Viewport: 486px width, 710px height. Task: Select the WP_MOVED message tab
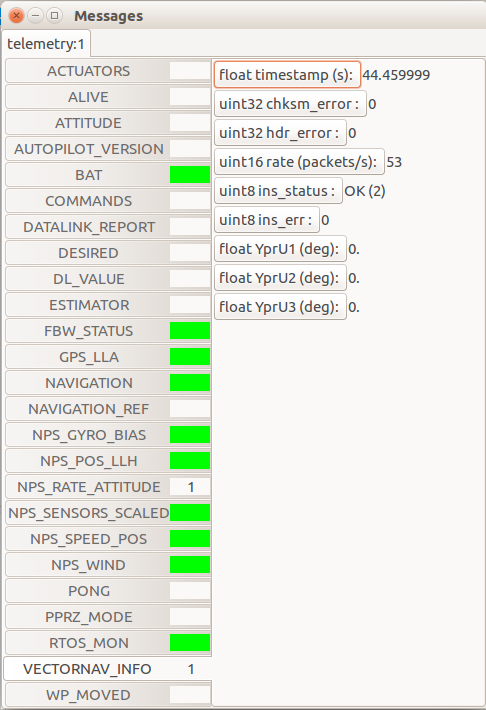tap(108, 695)
